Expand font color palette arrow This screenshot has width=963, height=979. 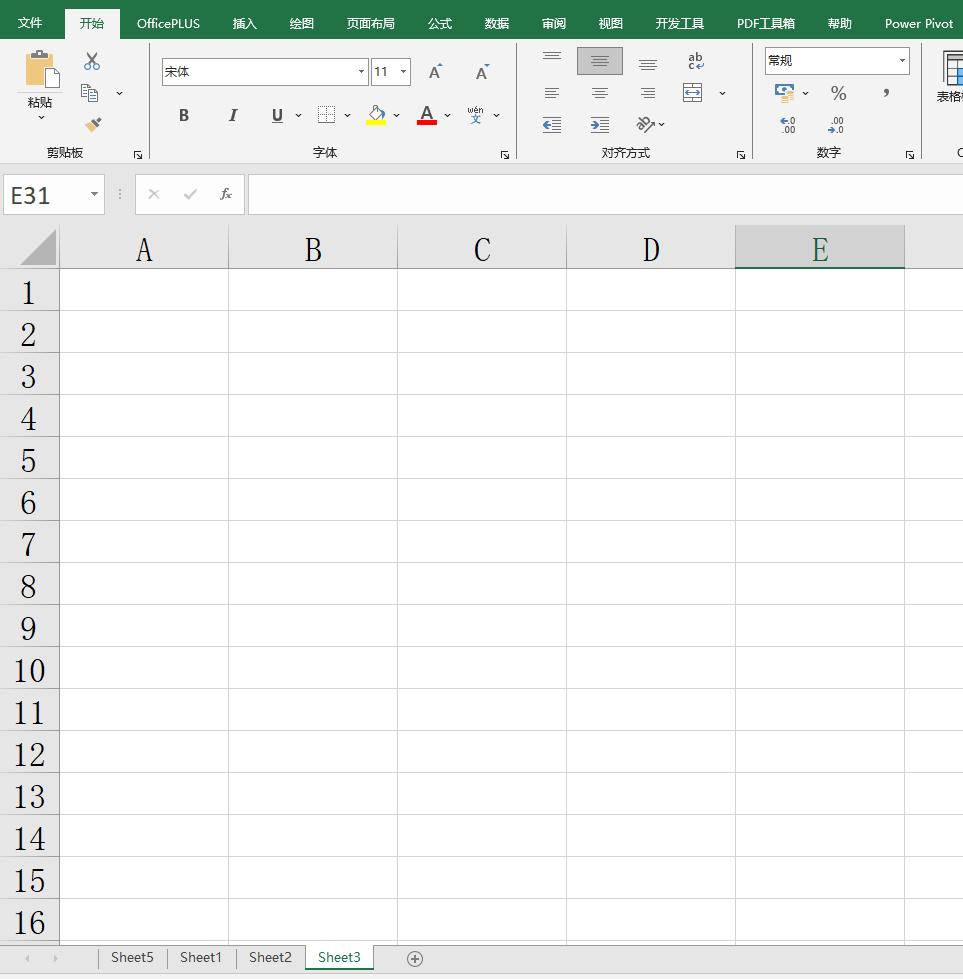pyautogui.click(x=447, y=116)
